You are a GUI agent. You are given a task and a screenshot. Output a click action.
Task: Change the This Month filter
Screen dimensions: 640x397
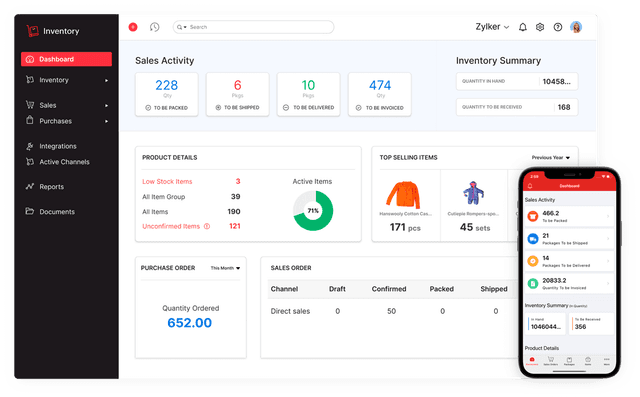click(x=225, y=268)
